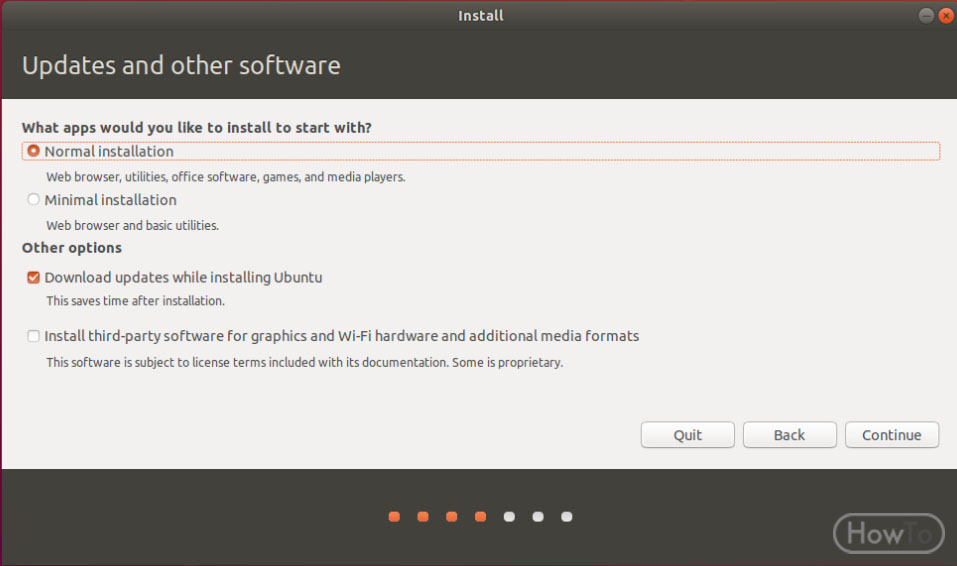Screen dimensions: 957x566
Task: Click 'What apps would you like to install' heading
Action: click(197, 128)
